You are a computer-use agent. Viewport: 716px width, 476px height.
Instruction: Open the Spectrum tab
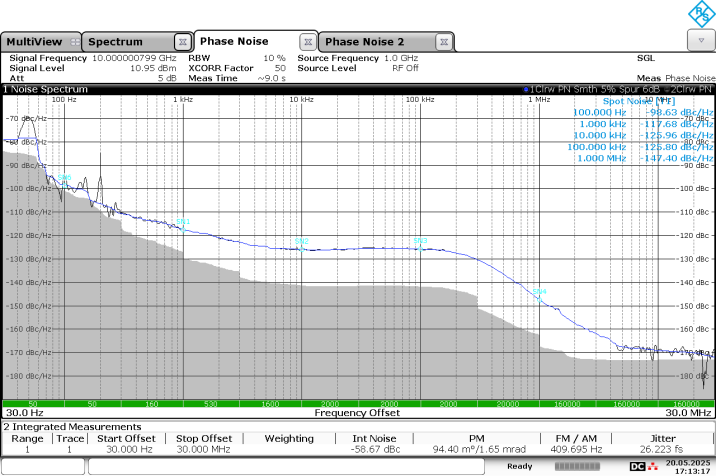[117, 42]
